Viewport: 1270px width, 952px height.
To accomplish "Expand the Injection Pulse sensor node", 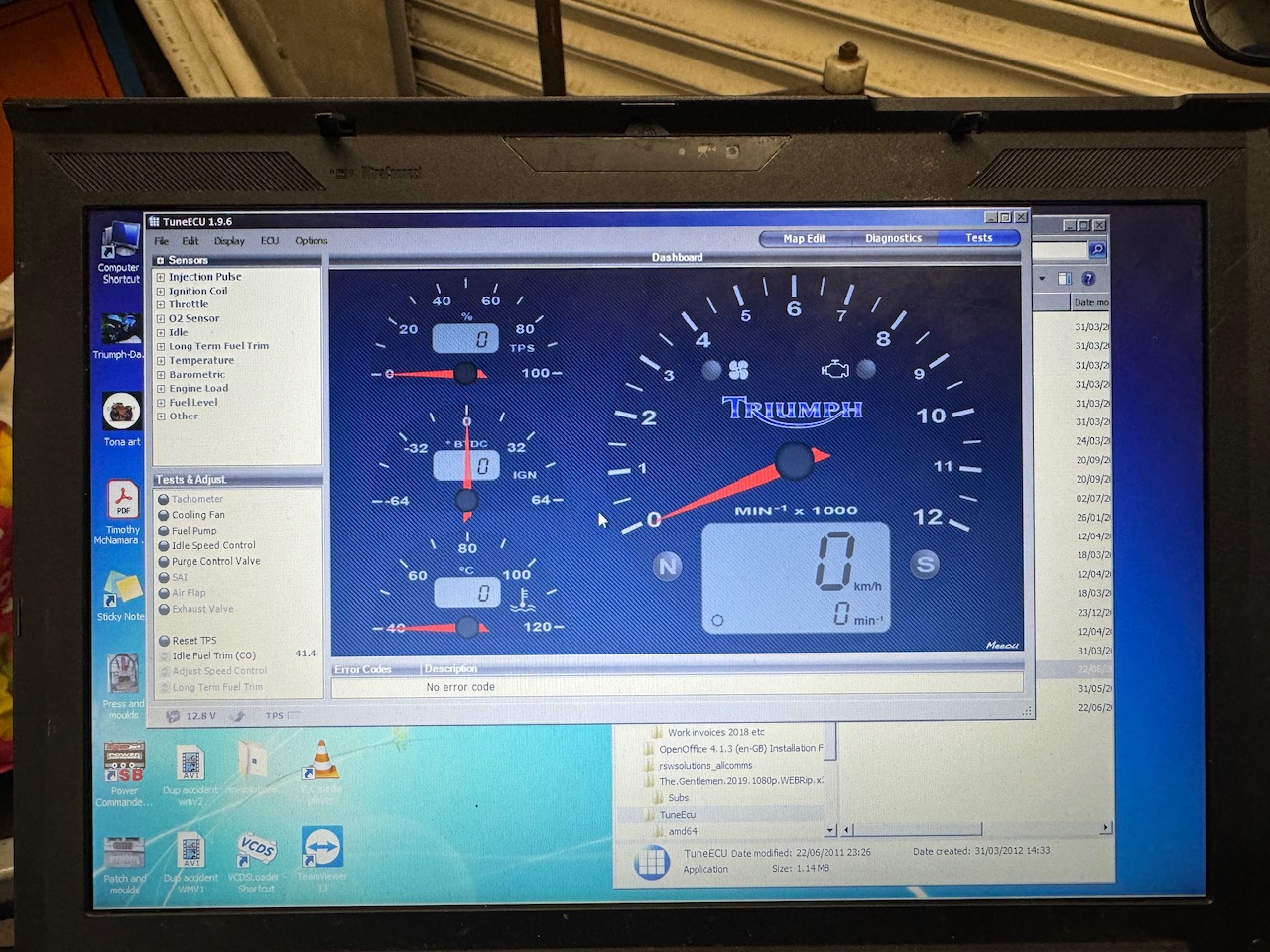I will 161,278.
